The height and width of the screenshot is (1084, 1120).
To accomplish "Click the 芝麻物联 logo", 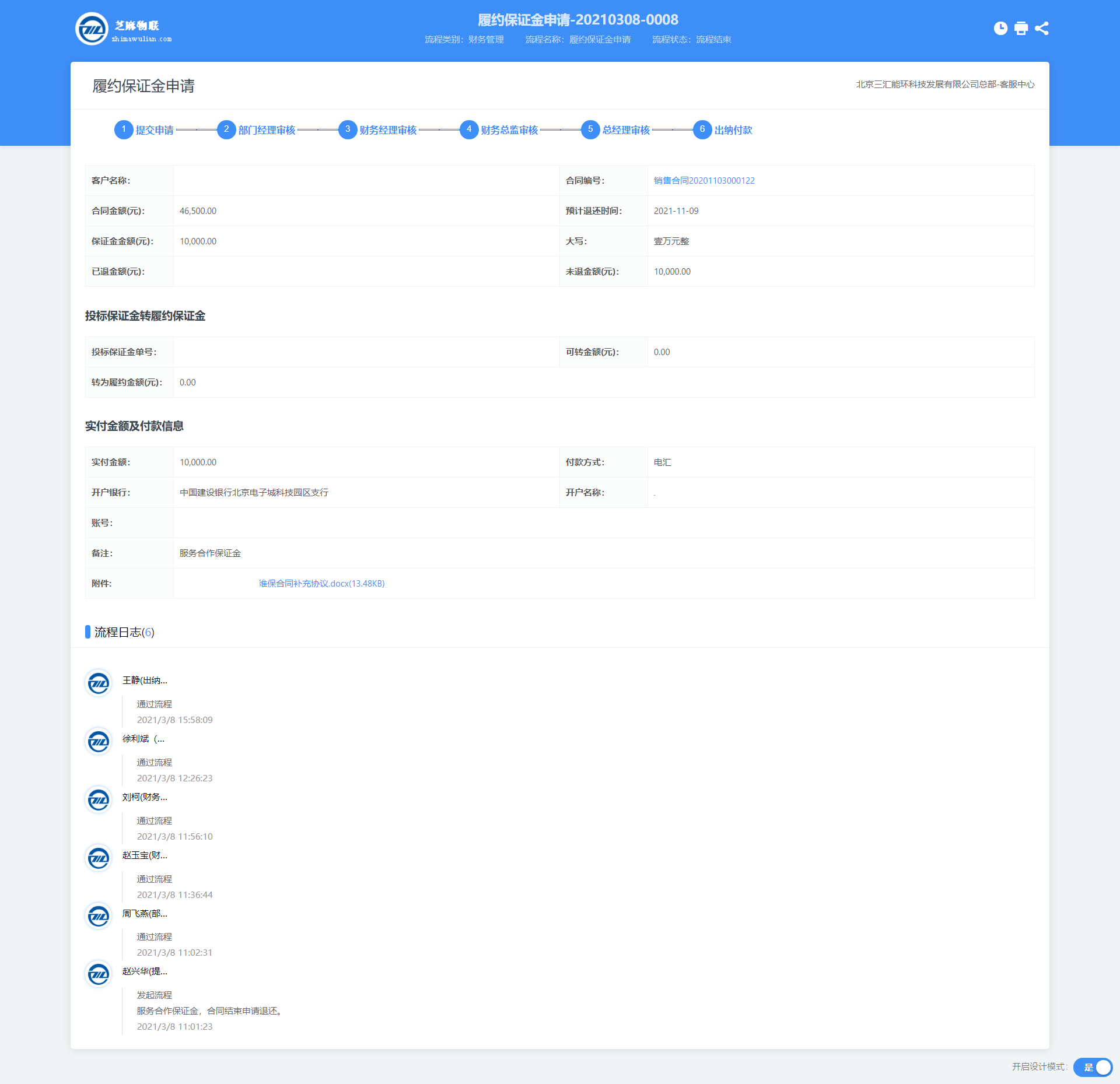I will (124, 29).
